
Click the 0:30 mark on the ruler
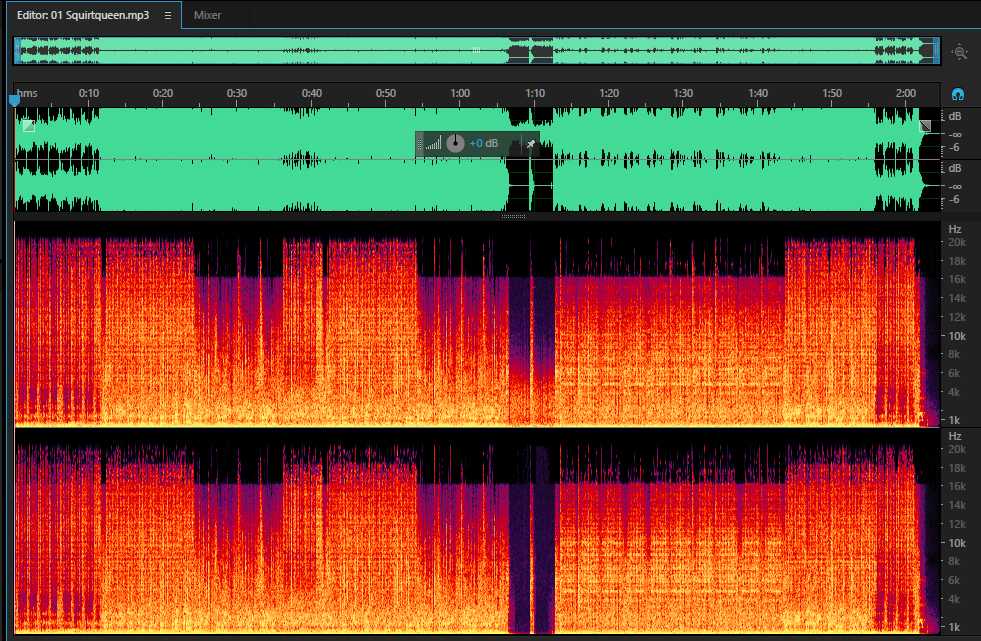coord(236,93)
